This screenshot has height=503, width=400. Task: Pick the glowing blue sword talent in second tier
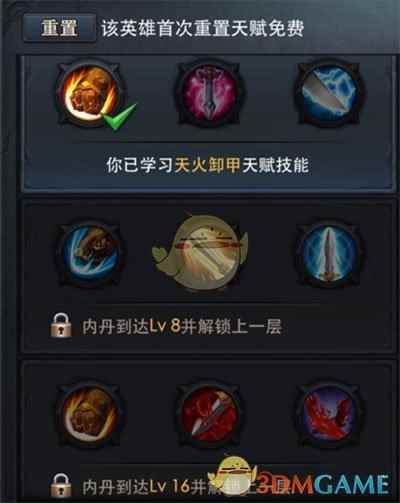(329, 254)
